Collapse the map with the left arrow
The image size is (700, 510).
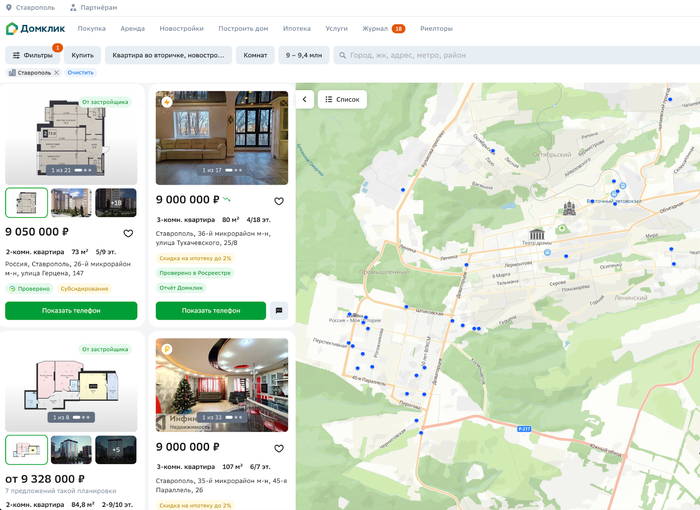click(x=305, y=99)
